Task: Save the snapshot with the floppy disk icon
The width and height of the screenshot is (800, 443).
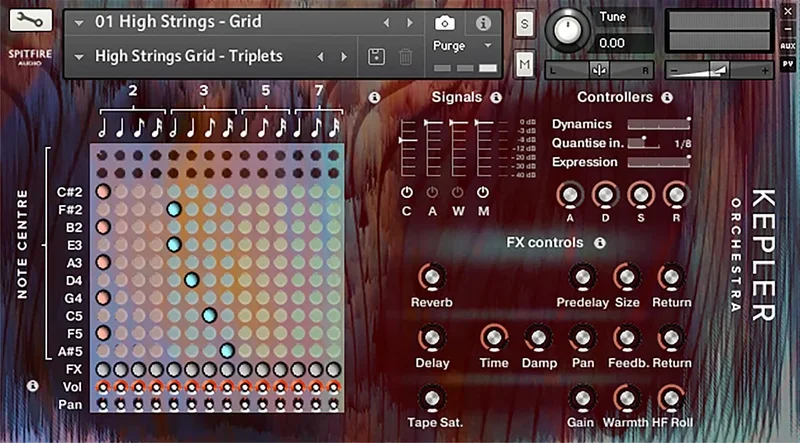Action: click(377, 56)
